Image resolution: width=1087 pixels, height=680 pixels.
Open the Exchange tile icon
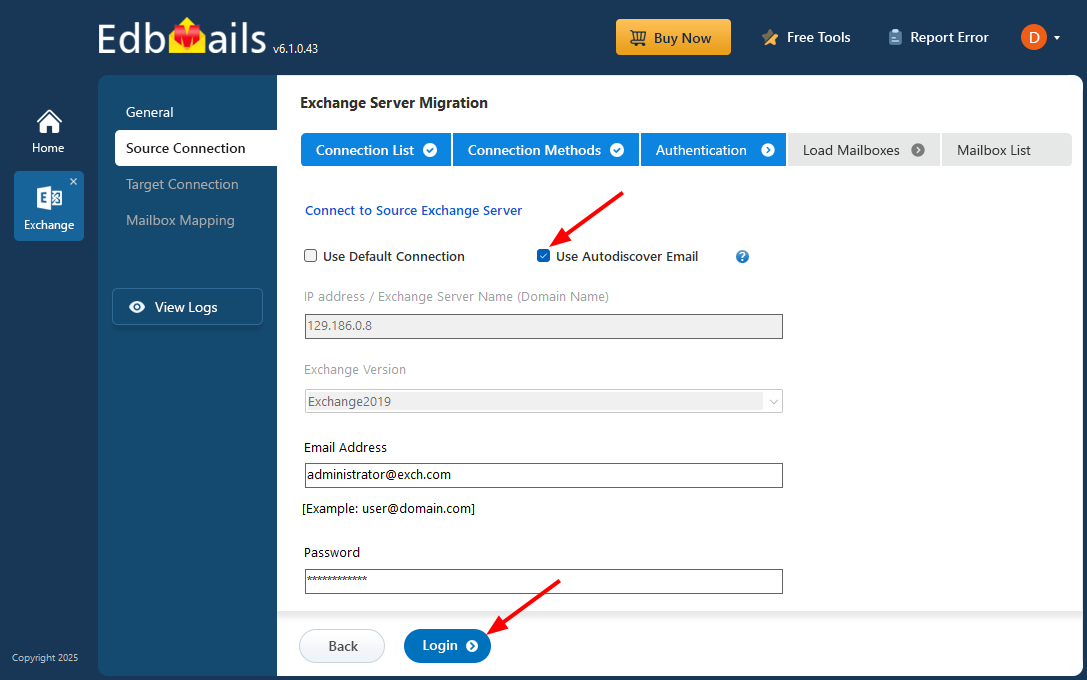pos(49,198)
